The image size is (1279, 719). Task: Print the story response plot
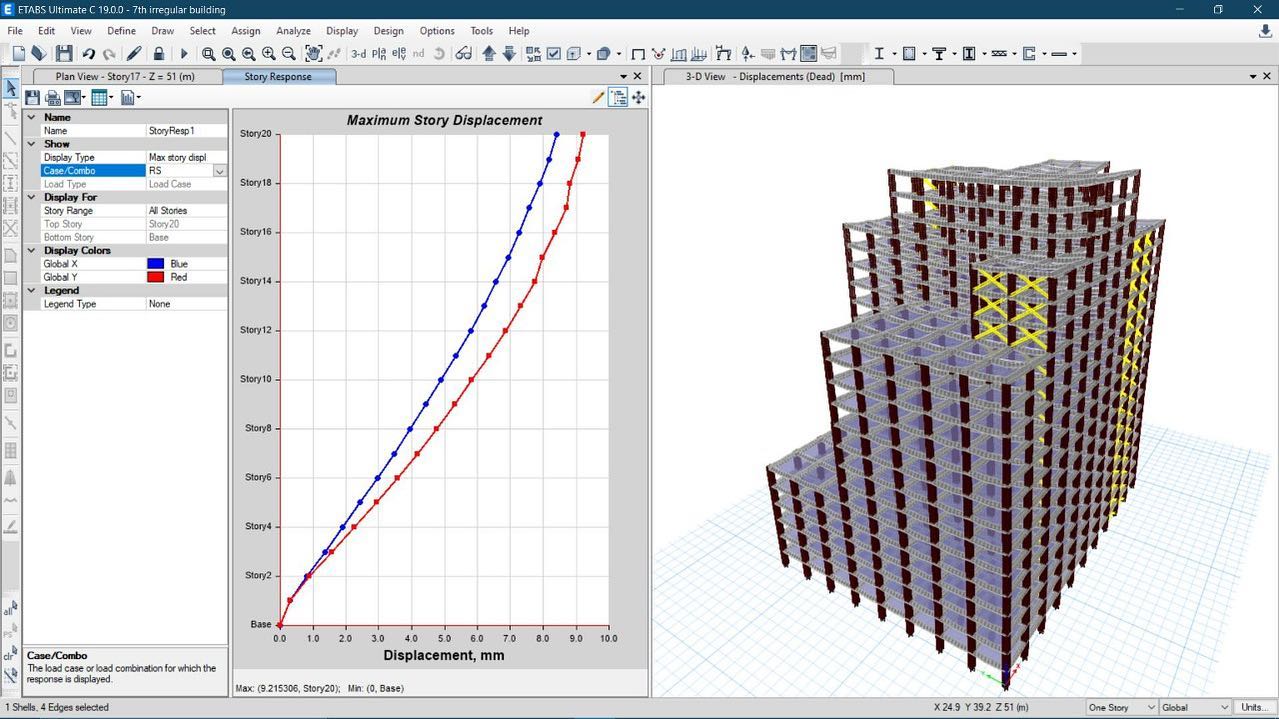[x=51, y=97]
